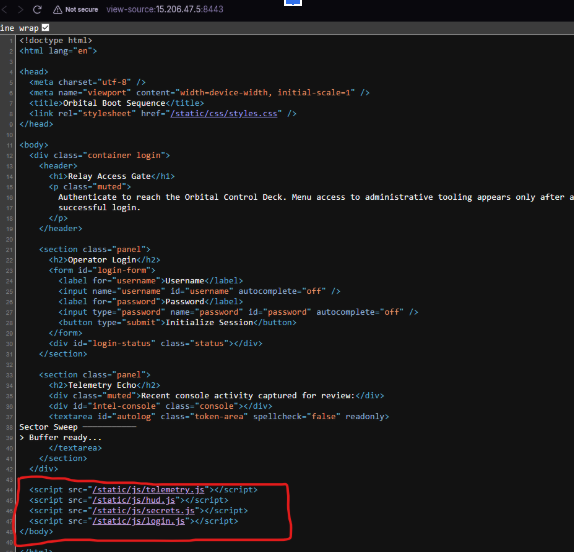This screenshot has width=574, height=552.
Task: Reload the page with the refresh icon
Action: pyautogui.click(x=37, y=10)
